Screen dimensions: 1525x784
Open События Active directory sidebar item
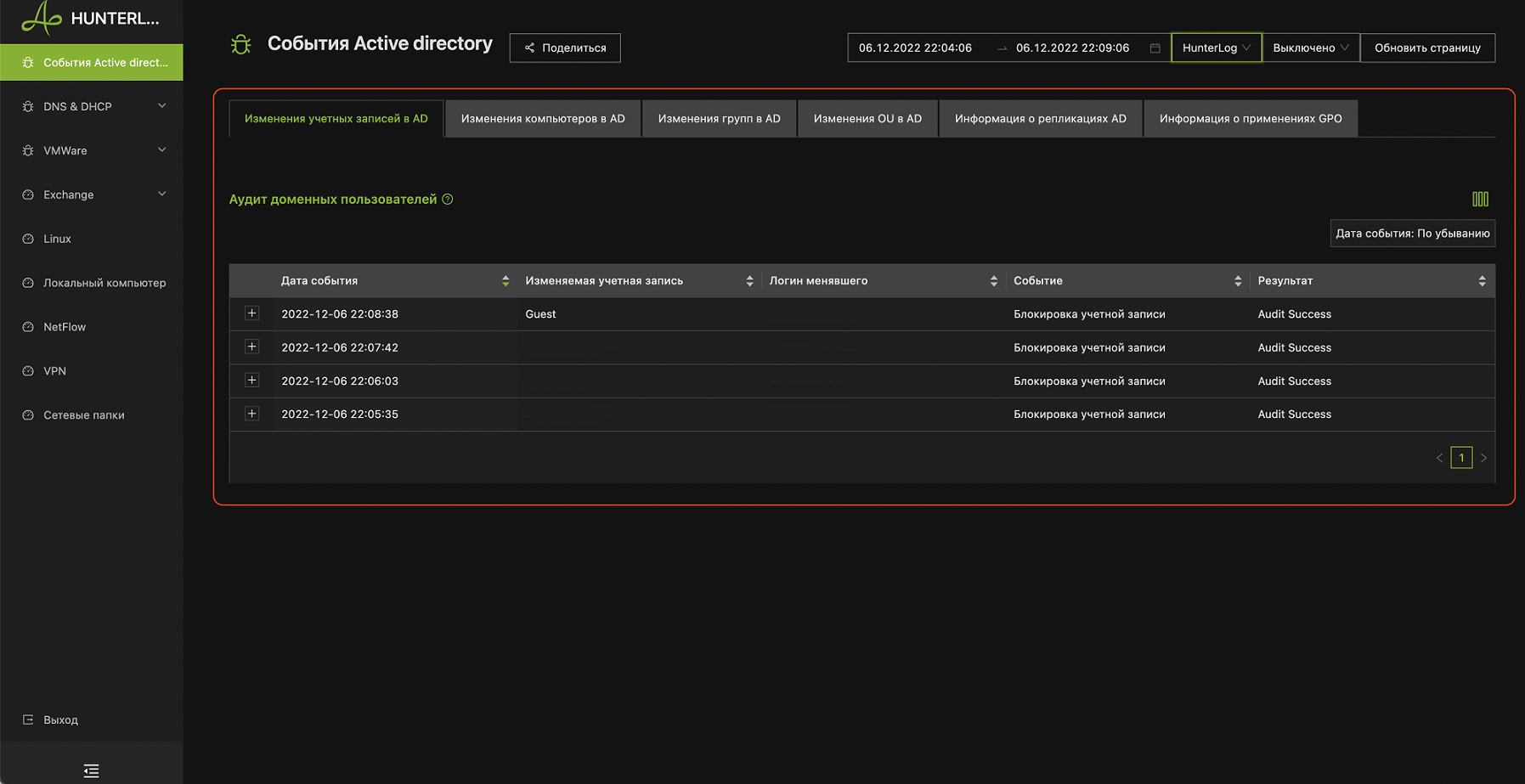click(92, 62)
